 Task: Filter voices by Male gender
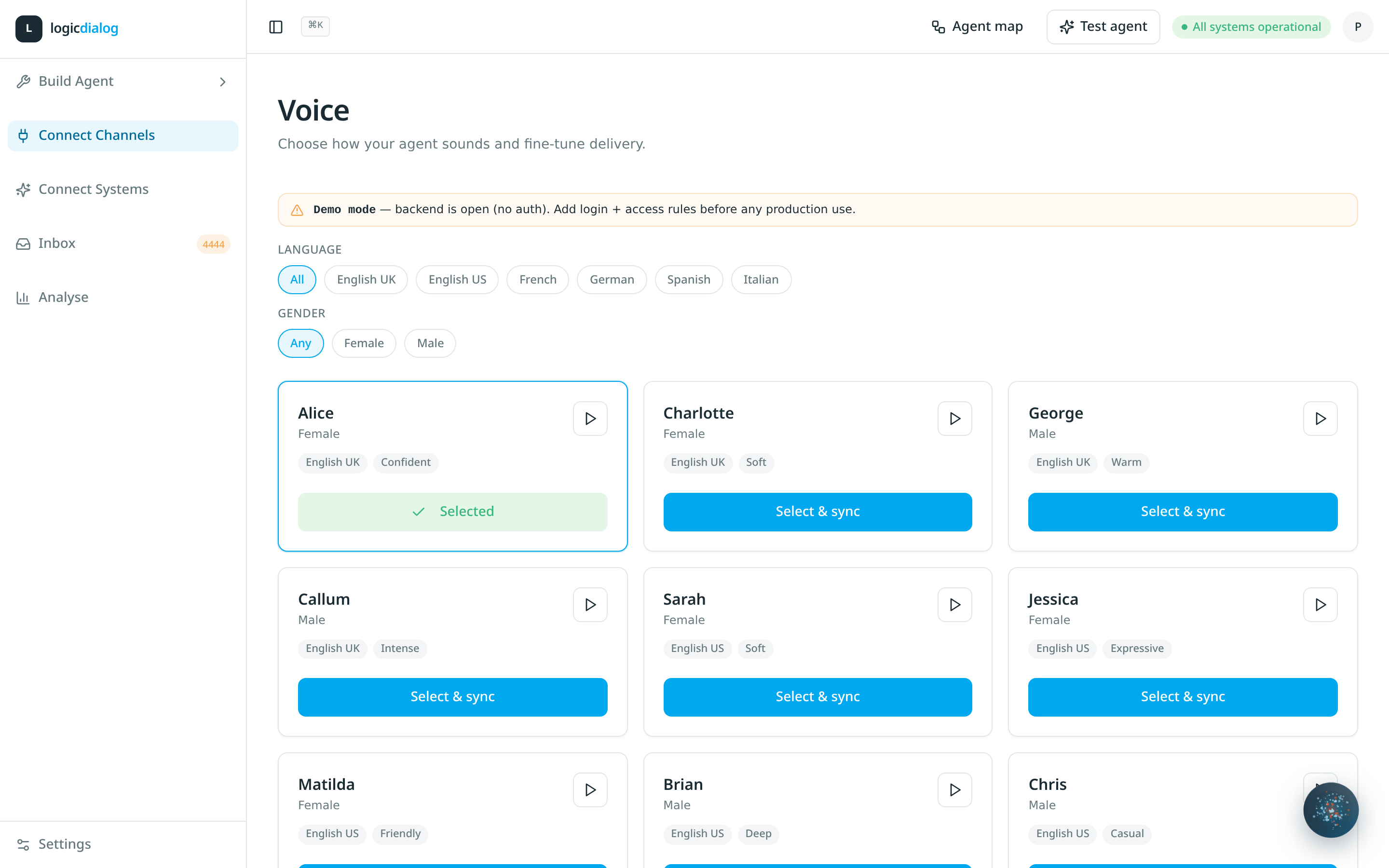pyautogui.click(x=431, y=343)
